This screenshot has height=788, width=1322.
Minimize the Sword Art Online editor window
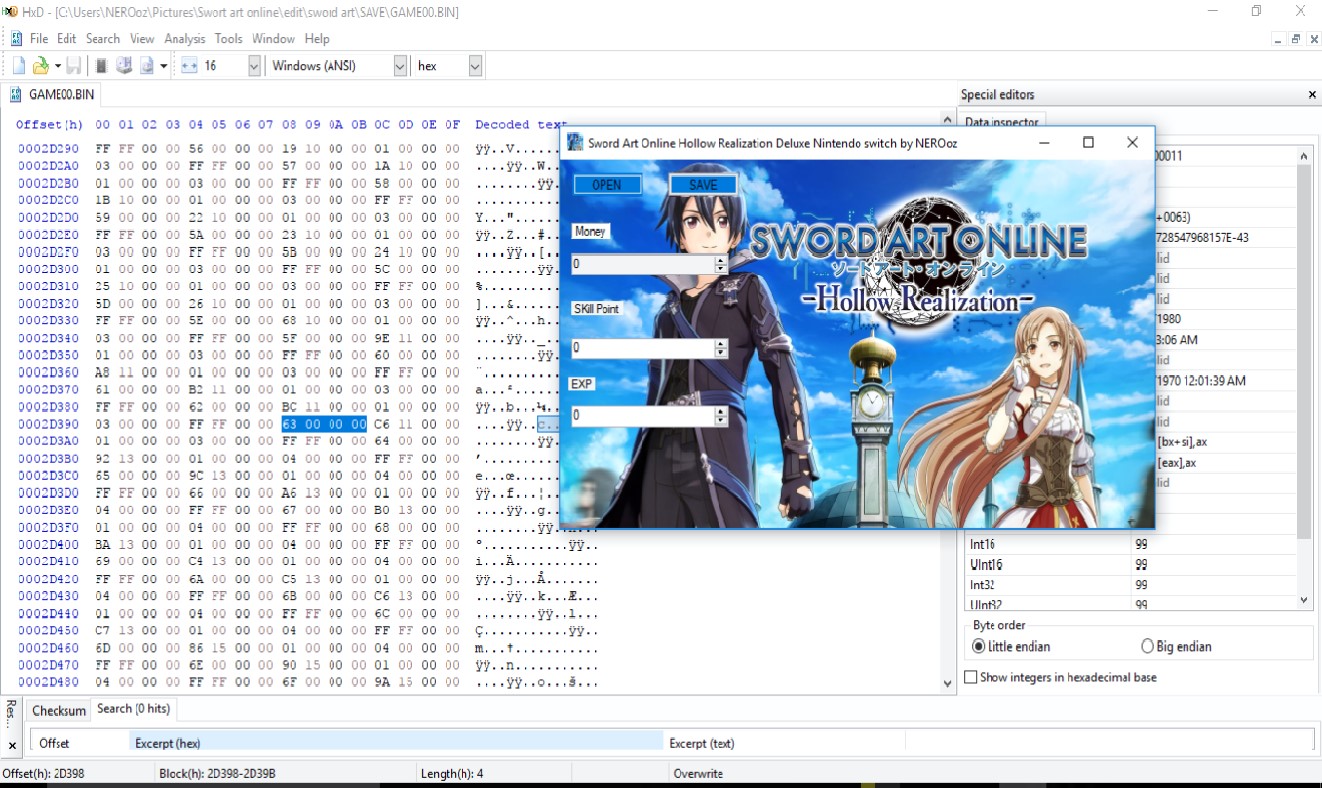tap(1044, 143)
